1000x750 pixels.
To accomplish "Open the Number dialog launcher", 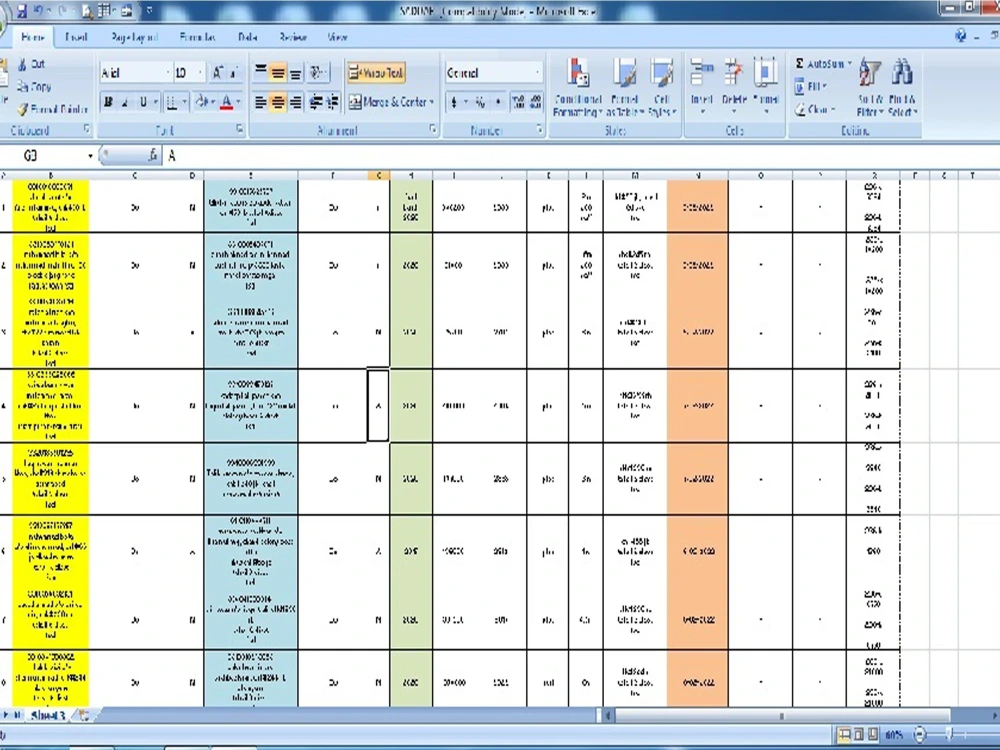I will tap(540, 129).
